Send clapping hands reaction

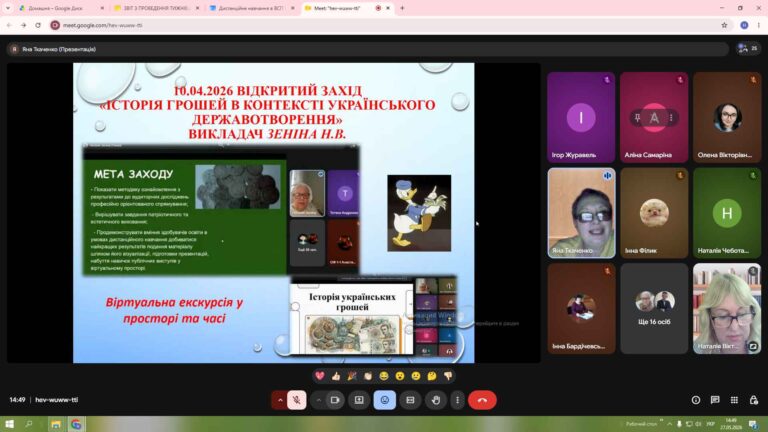point(368,376)
